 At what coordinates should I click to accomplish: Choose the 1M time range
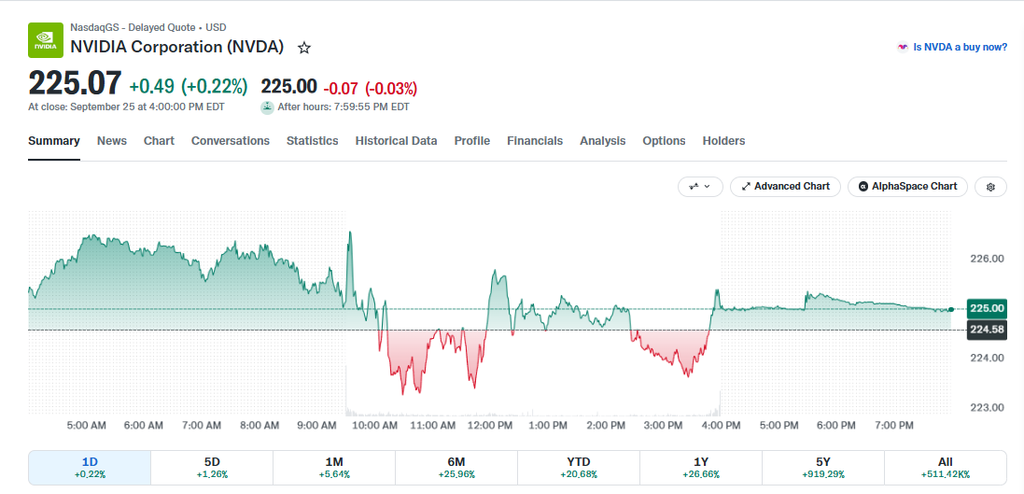pyautogui.click(x=334, y=468)
